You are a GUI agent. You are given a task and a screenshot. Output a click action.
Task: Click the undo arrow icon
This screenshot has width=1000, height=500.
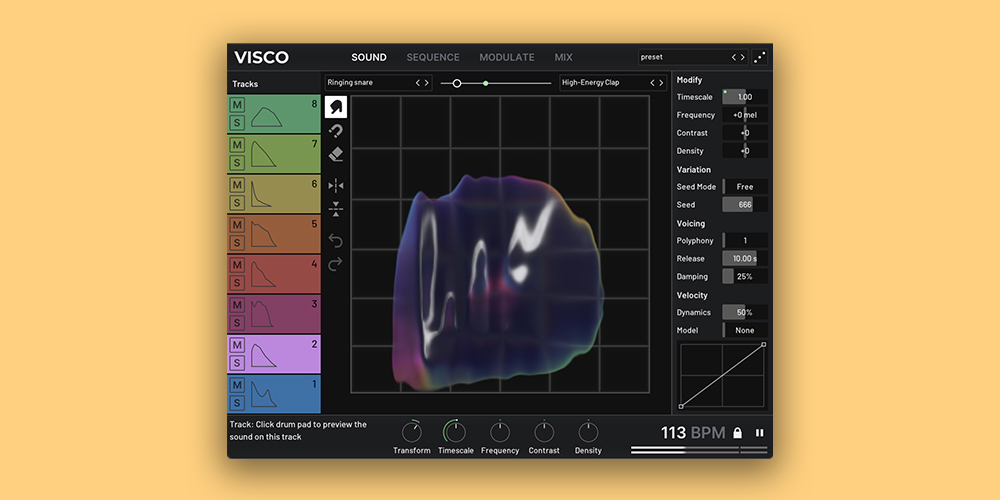(x=336, y=240)
